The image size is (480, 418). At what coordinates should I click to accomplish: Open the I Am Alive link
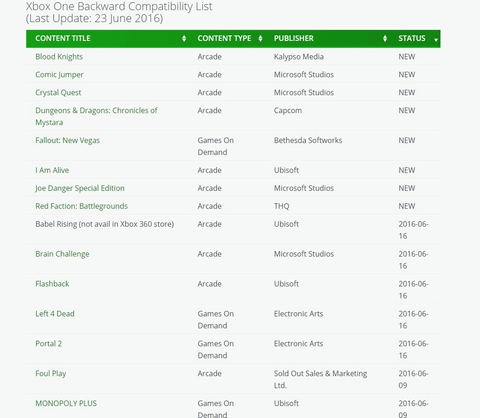tap(52, 170)
